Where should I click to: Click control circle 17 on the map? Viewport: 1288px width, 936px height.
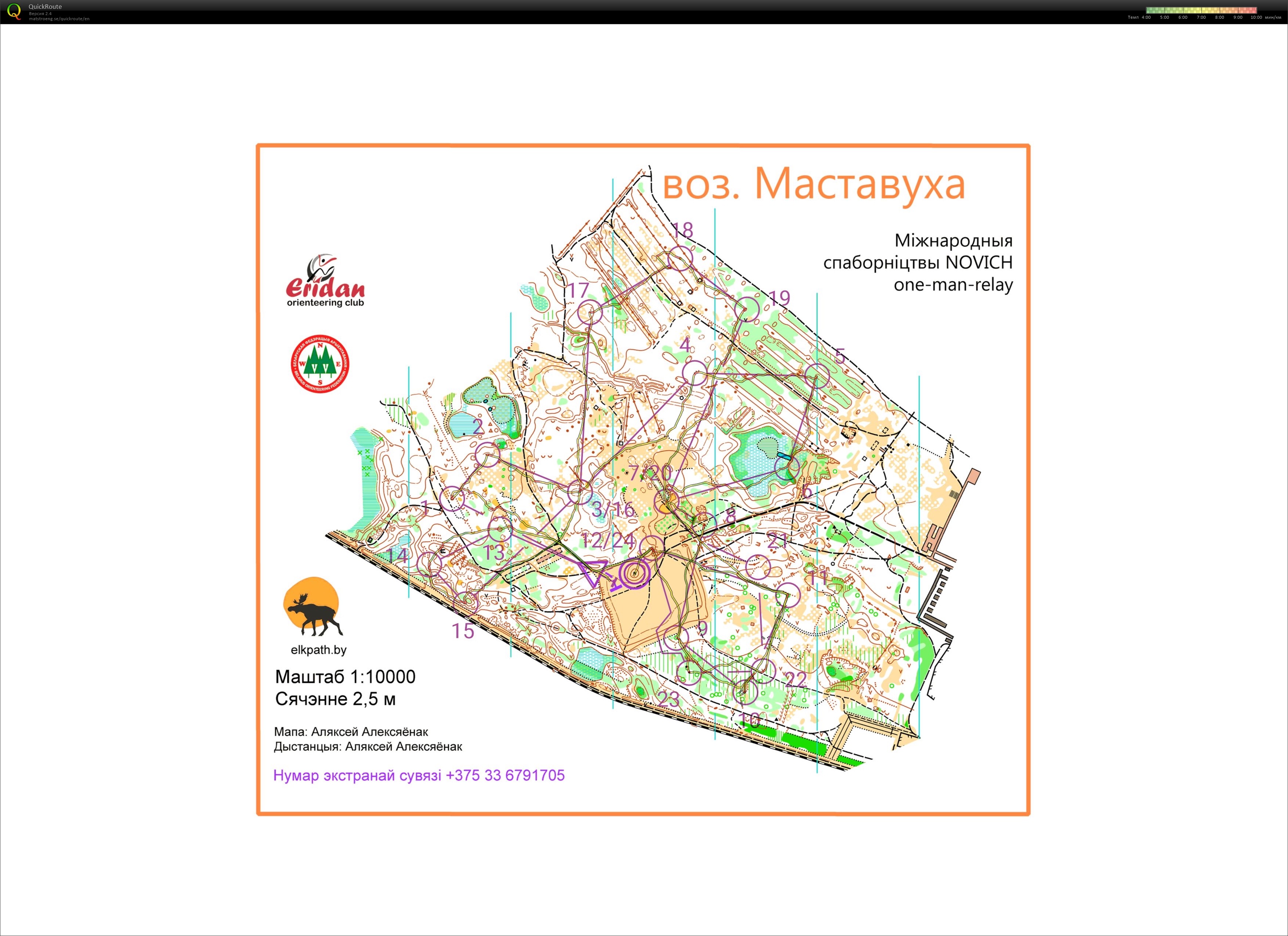tap(589, 312)
